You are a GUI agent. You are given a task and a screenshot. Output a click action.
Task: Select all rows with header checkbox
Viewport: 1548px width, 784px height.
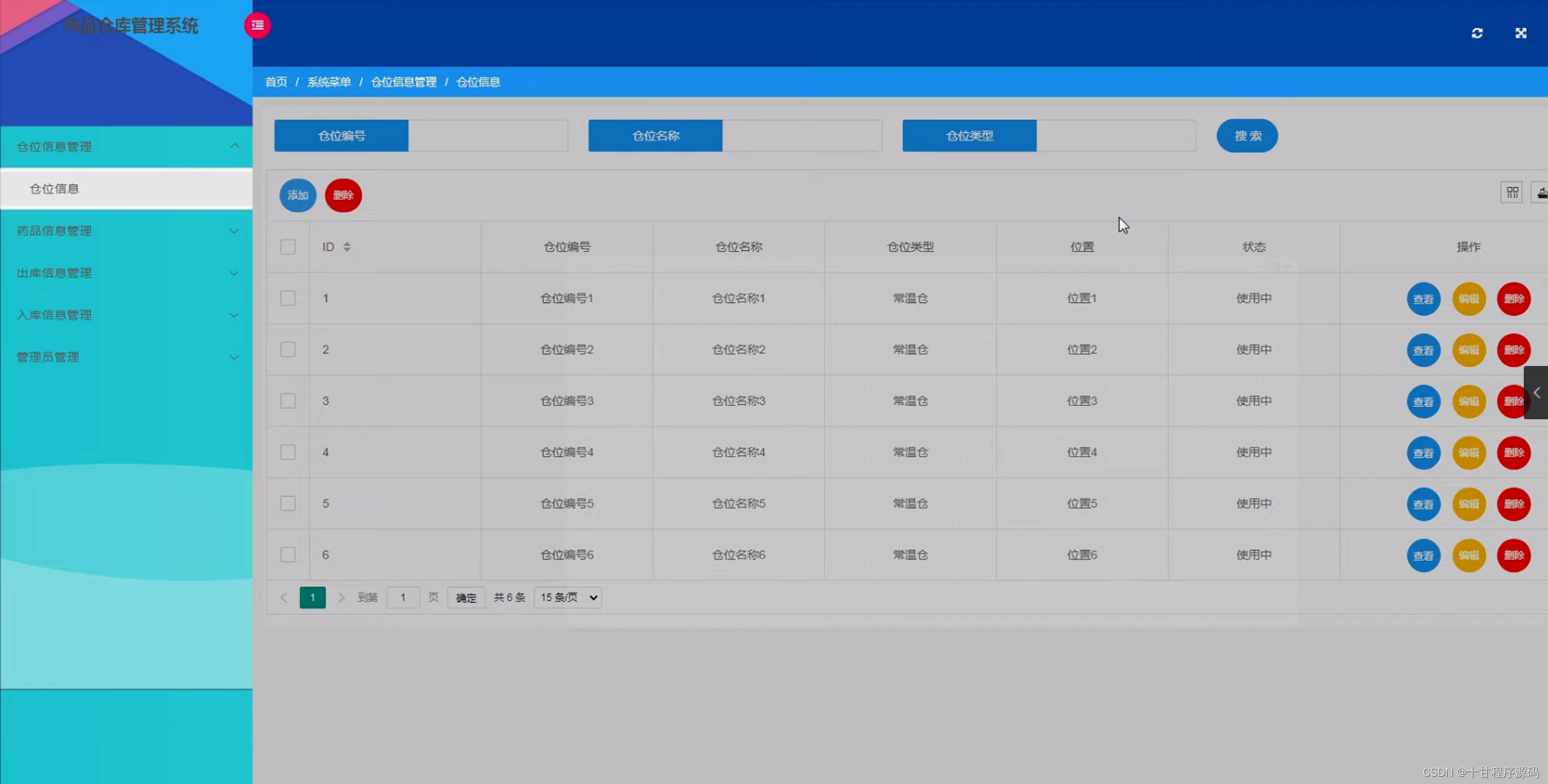click(287, 247)
